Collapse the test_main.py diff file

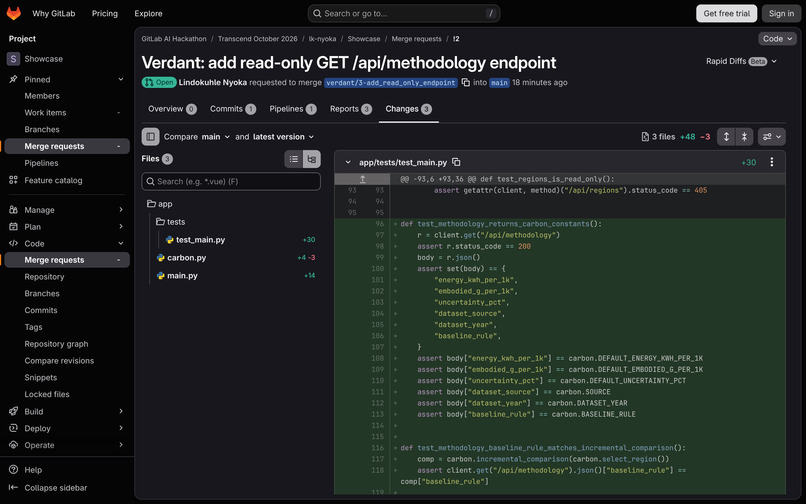(x=348, y=162)
